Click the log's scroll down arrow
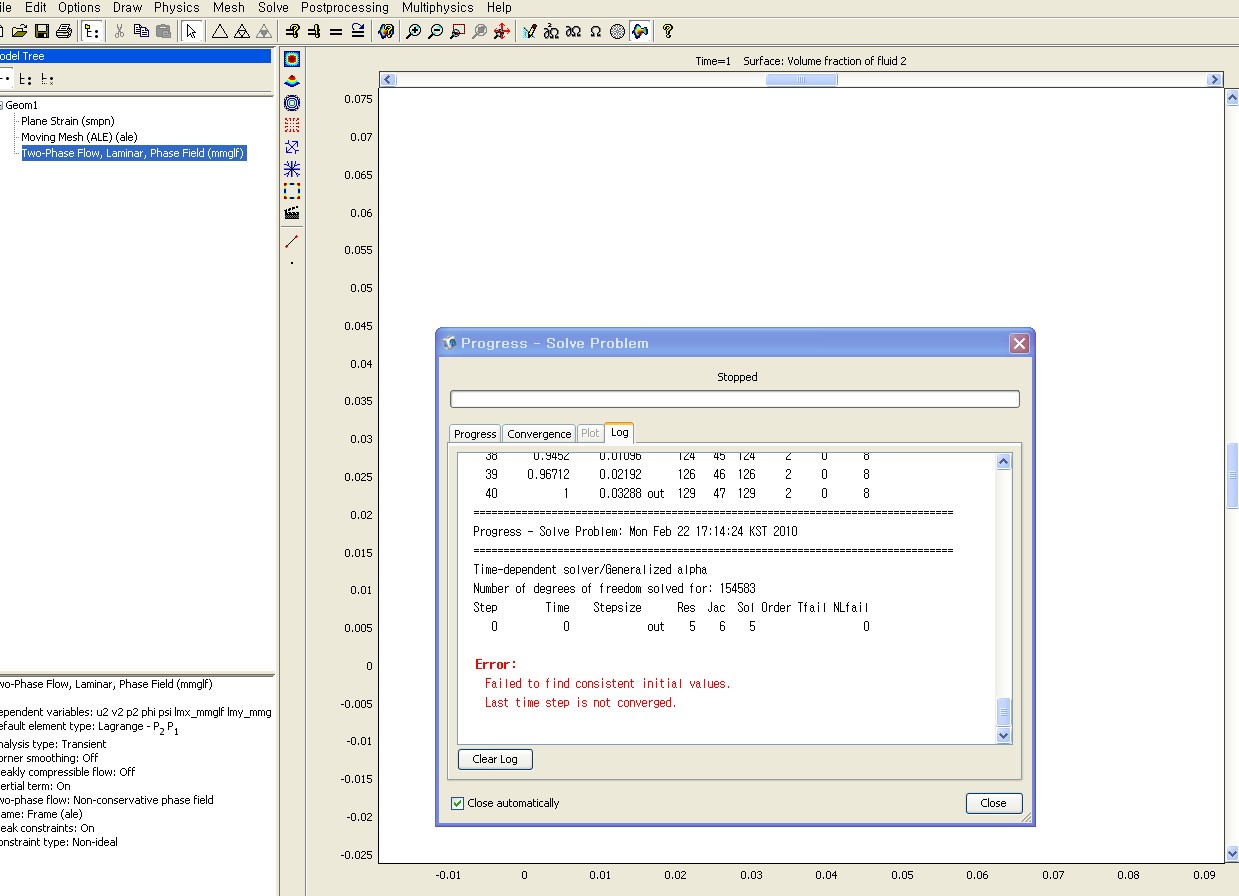 tap(1004, 735)
